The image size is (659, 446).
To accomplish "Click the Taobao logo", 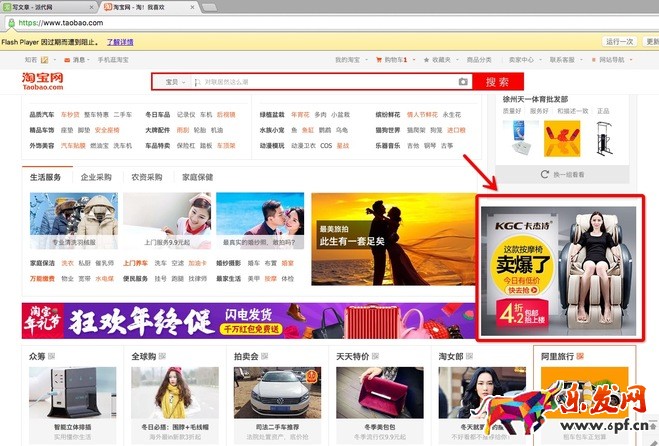I will pos(42,81).
